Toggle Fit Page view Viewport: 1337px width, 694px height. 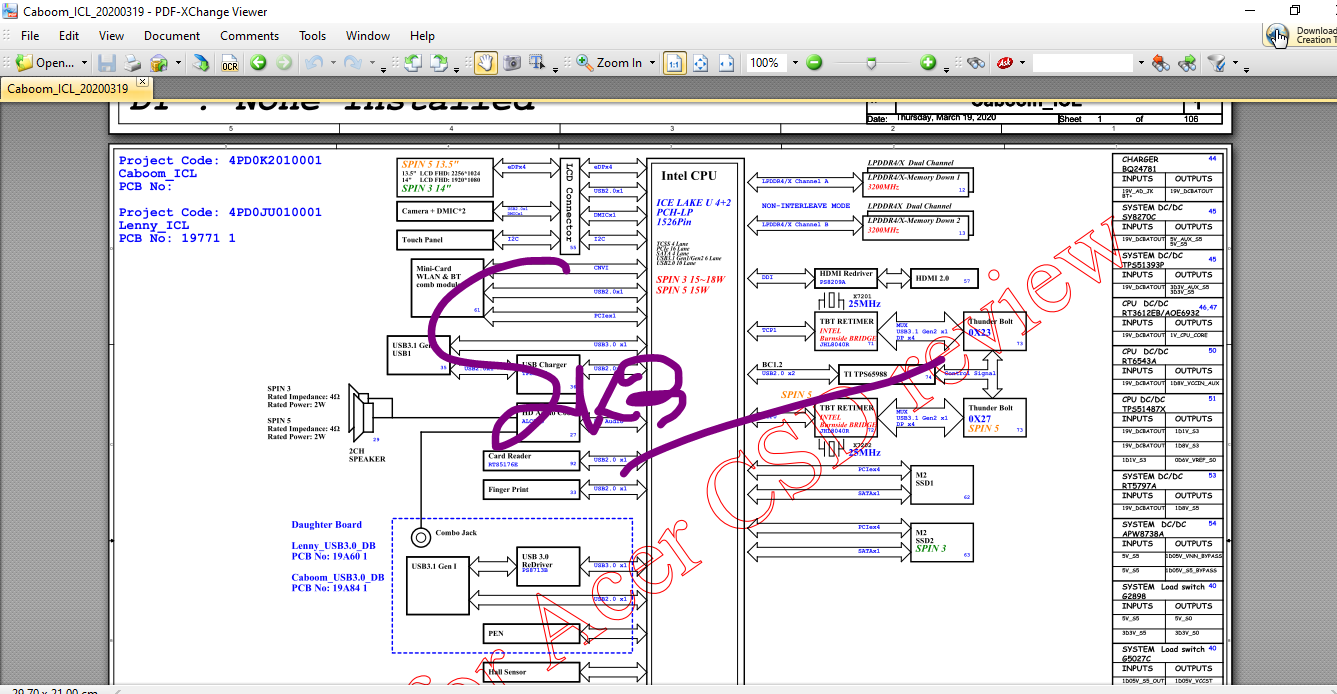(701, 63)
